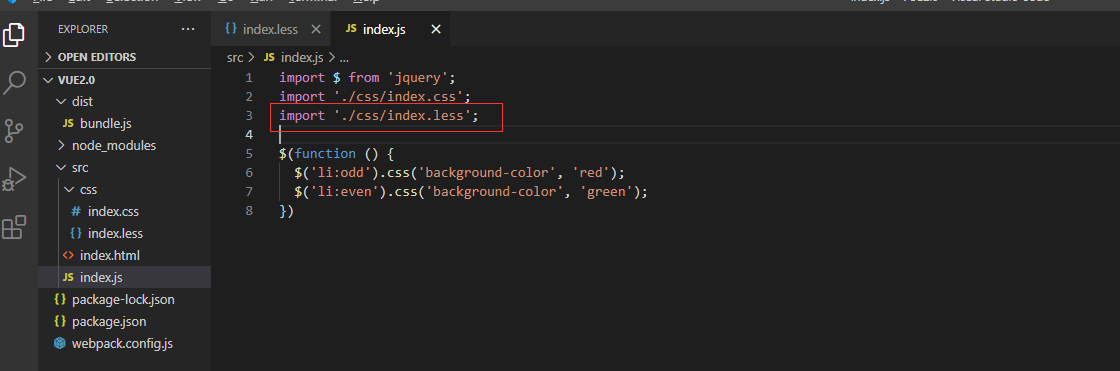The image size is (1120, 371).
Task: Open the Source Control view
Action: pos(14,131)
